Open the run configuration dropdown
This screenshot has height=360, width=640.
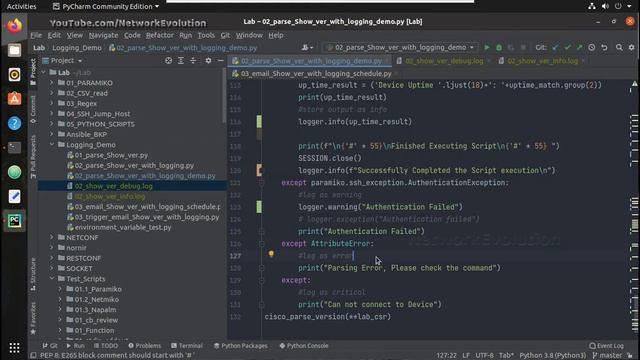coord(400,48)
